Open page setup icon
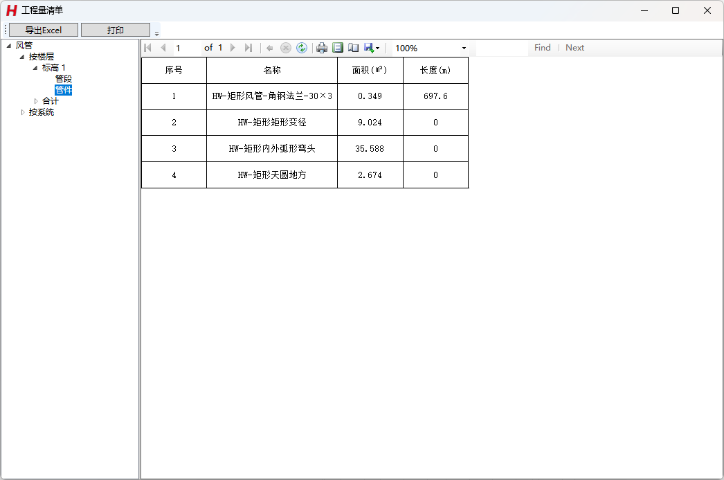The height and width of the screenshot is (480, 724). (x=353, y=48)
